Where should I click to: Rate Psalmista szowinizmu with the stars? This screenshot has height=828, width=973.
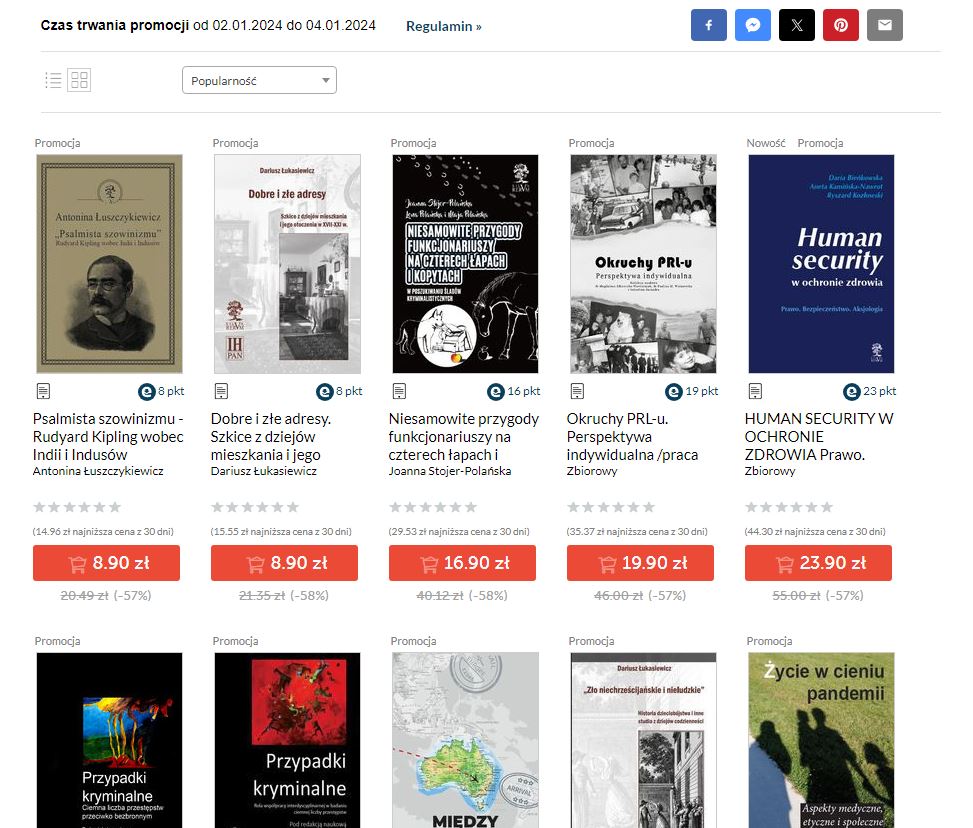click(77, 507)
